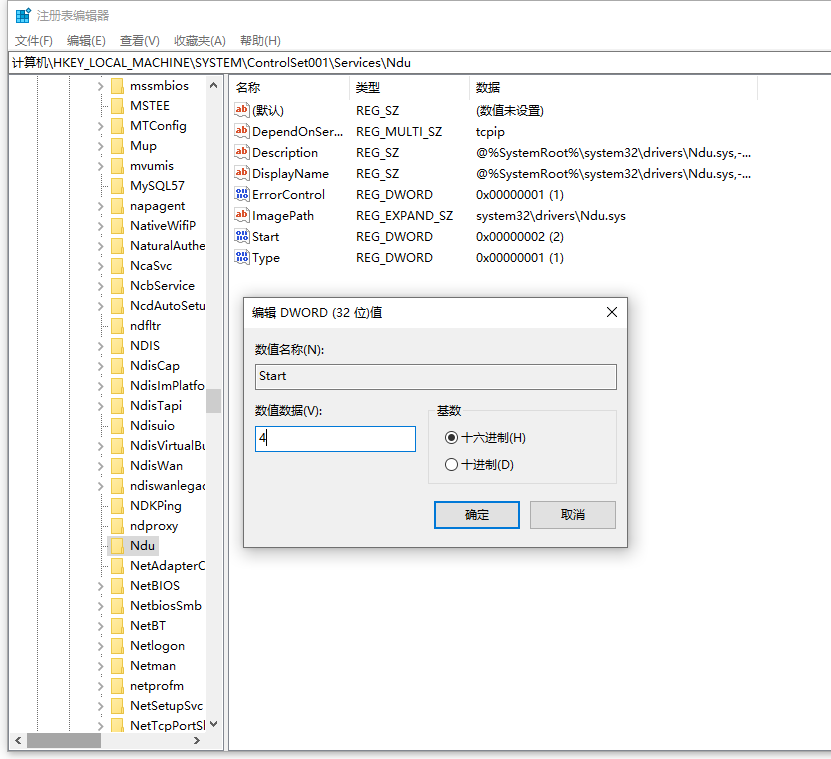831x759 pixels.
Task: Click the 数值数据 value data input field
Action: (335, 439)
